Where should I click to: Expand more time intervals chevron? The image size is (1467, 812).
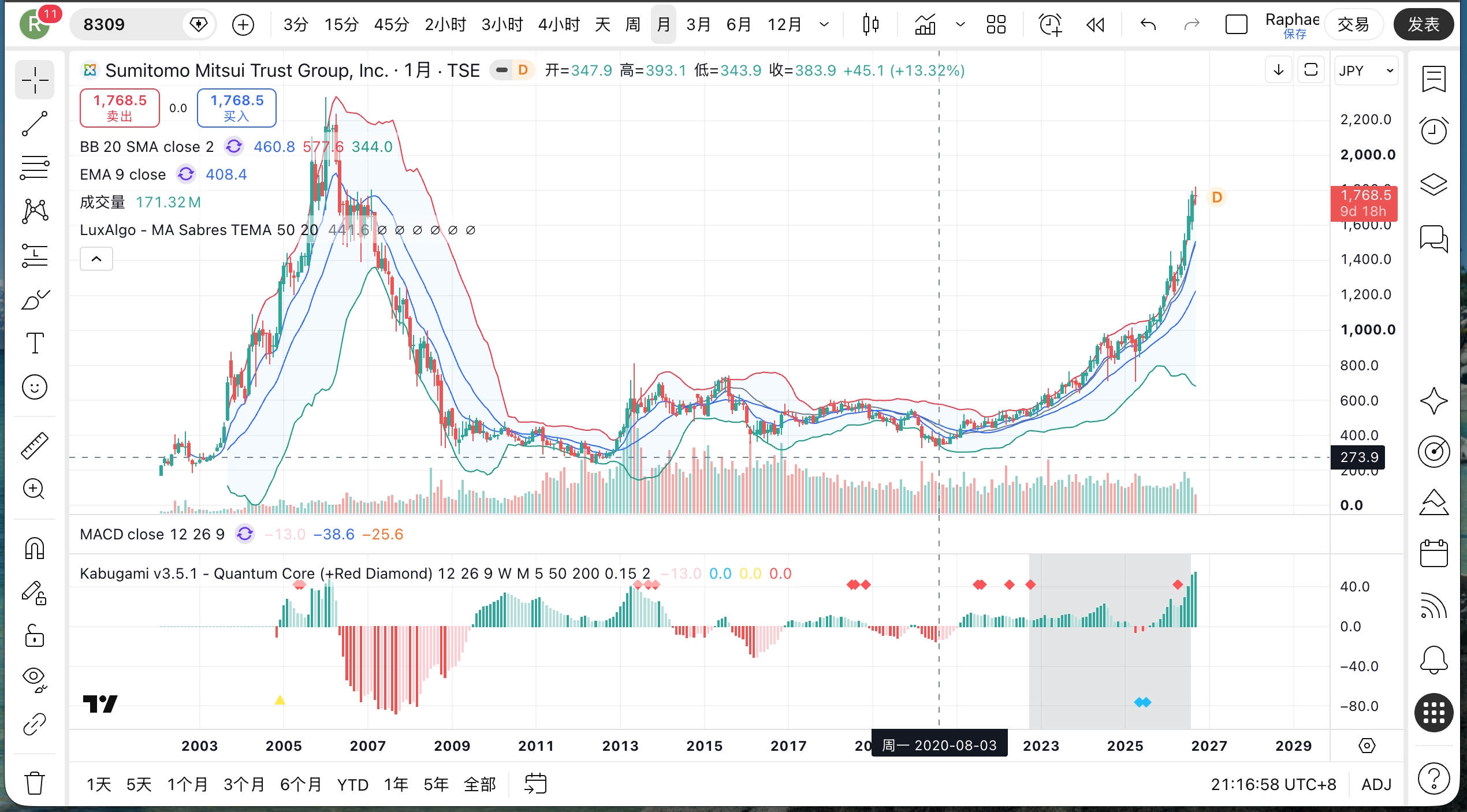coord(824,25)
